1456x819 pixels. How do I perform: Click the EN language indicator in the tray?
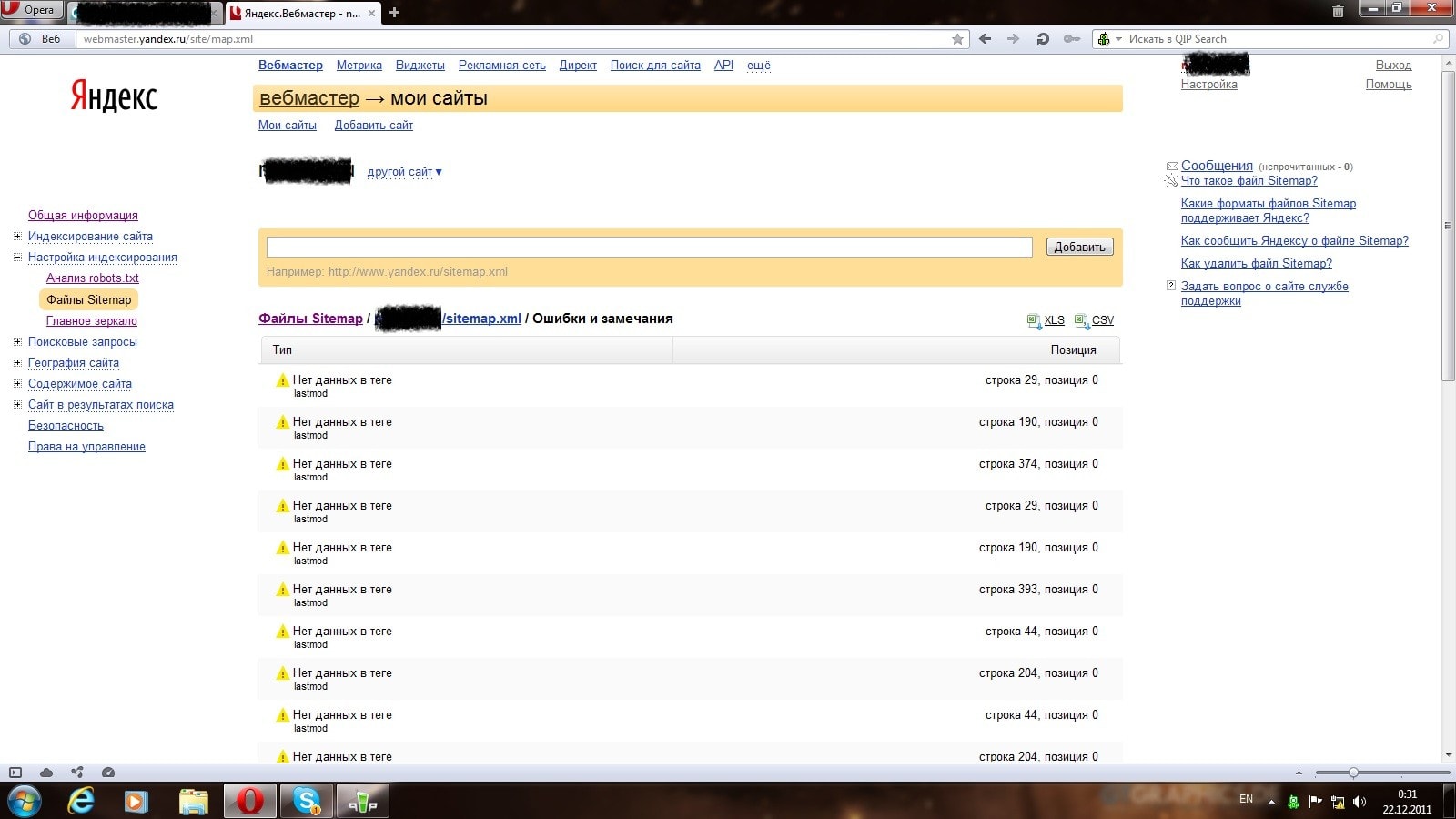[1246, 799]
